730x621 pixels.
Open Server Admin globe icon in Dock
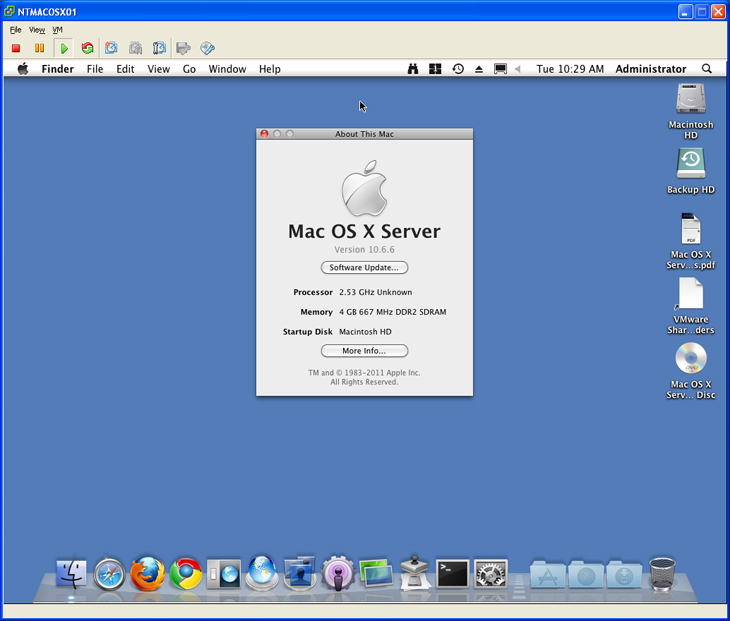[262, 573]
